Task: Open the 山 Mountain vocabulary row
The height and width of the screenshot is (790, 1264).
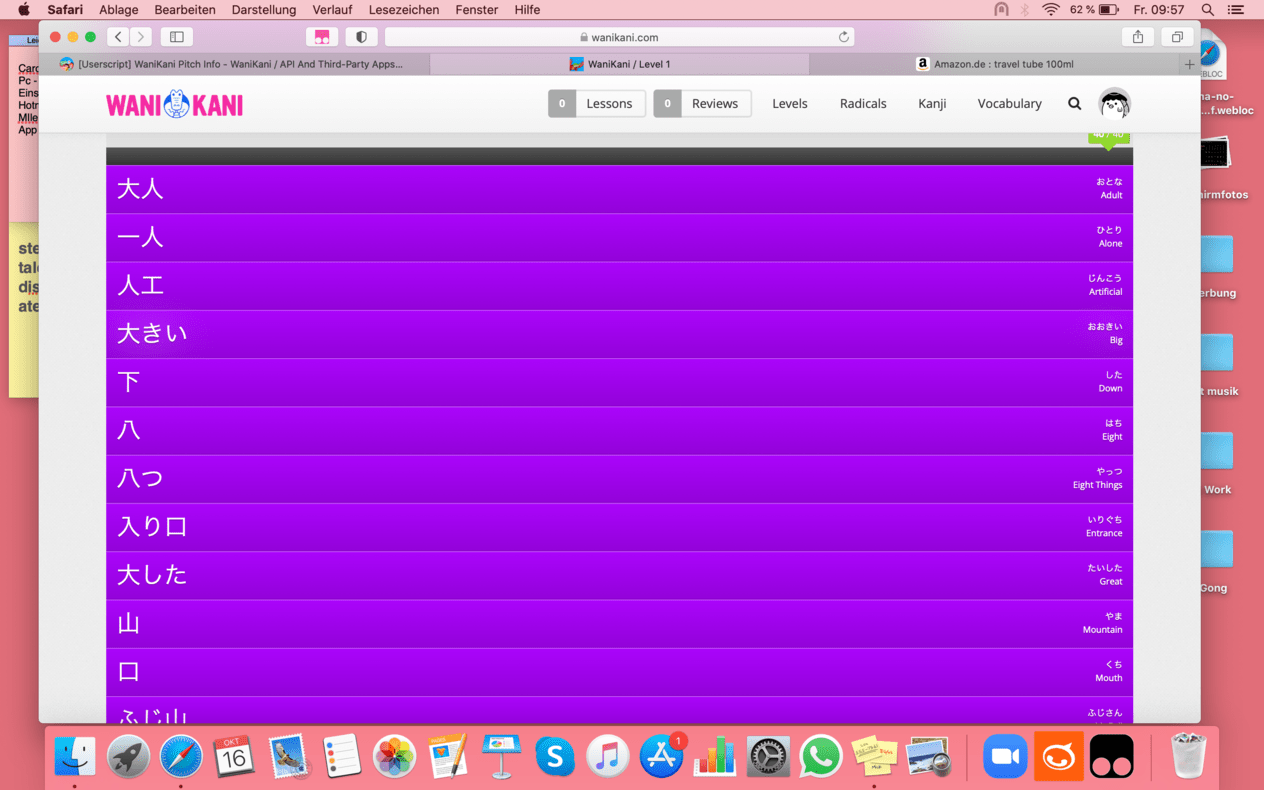Action: [x=619, y=624]
